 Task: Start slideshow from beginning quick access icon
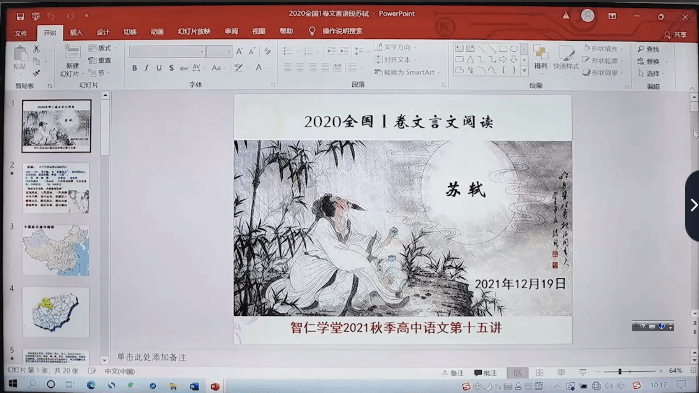36,16
